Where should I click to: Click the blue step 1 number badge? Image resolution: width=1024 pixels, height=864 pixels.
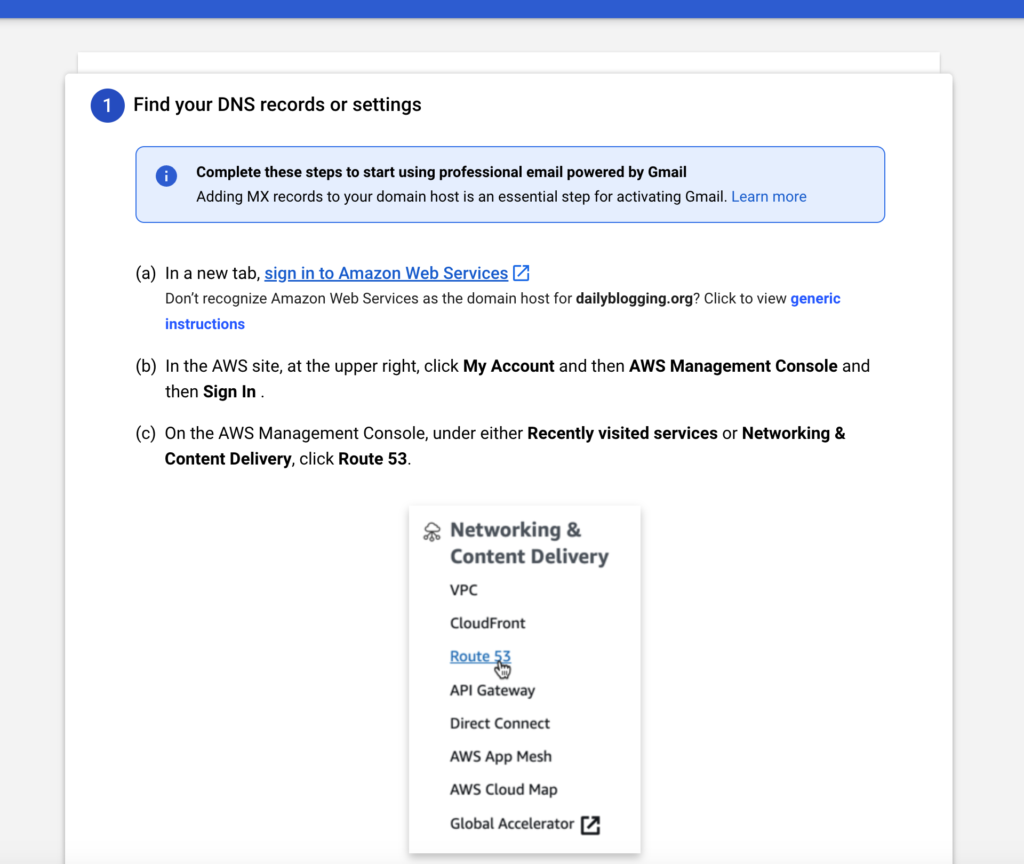107,105
